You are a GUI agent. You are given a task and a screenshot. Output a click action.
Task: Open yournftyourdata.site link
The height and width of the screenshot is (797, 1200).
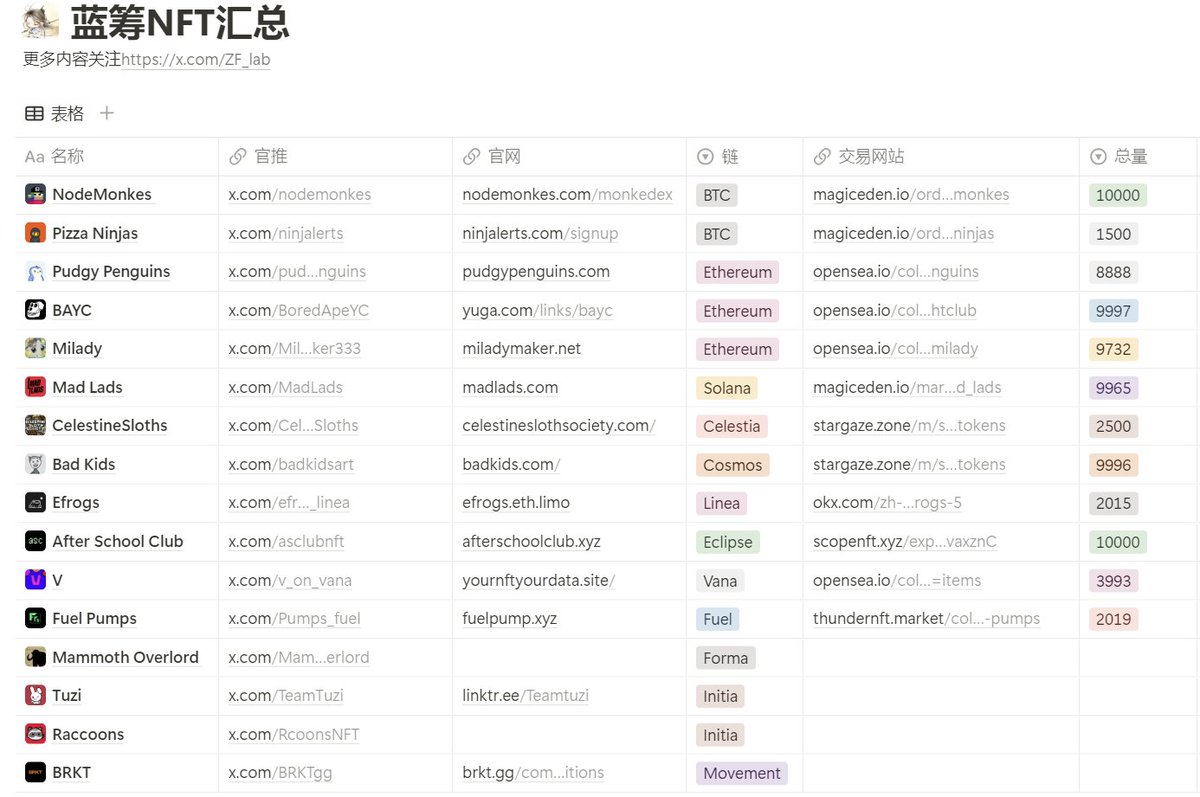(538, 580)
